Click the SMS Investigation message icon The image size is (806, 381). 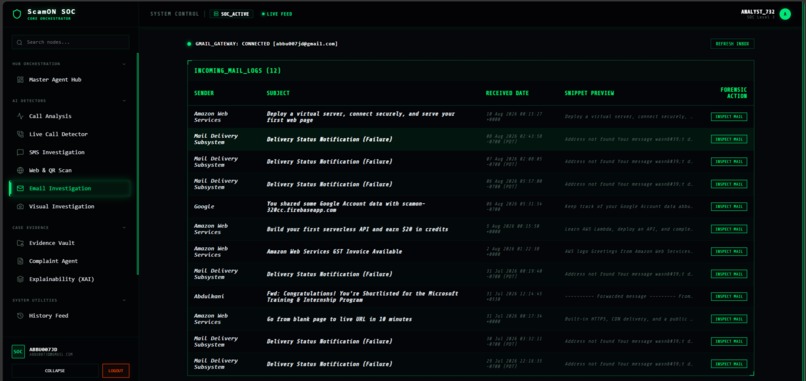click(x=20, y=152)
